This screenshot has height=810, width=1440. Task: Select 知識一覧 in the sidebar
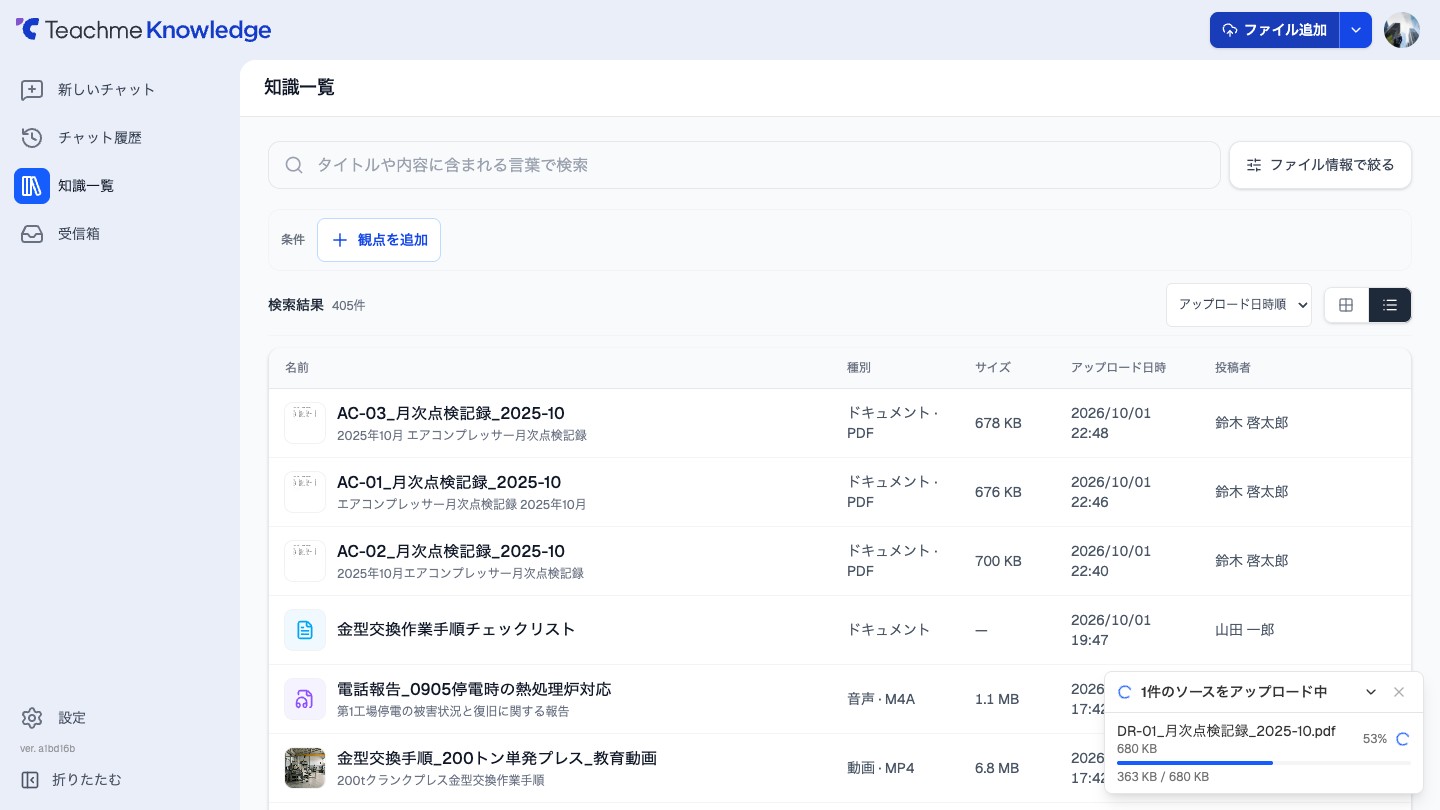[120, 186]
